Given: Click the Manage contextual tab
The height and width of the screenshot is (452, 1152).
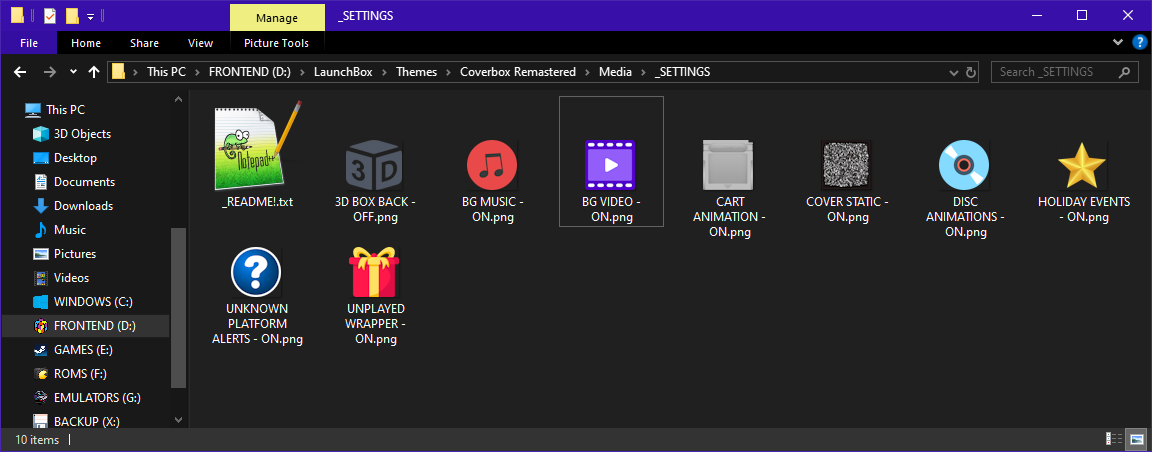Looking at the screenshot, I should (x=277, y=18).
